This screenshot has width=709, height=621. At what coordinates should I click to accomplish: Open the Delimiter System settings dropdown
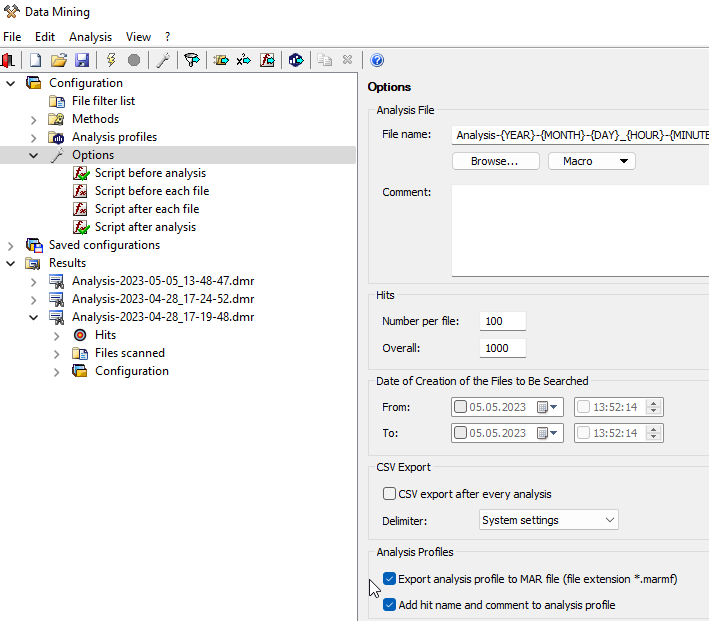548,520
